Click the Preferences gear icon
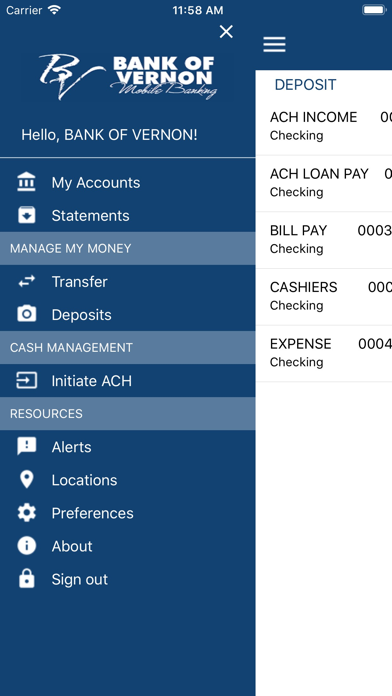 pos(27,513)
